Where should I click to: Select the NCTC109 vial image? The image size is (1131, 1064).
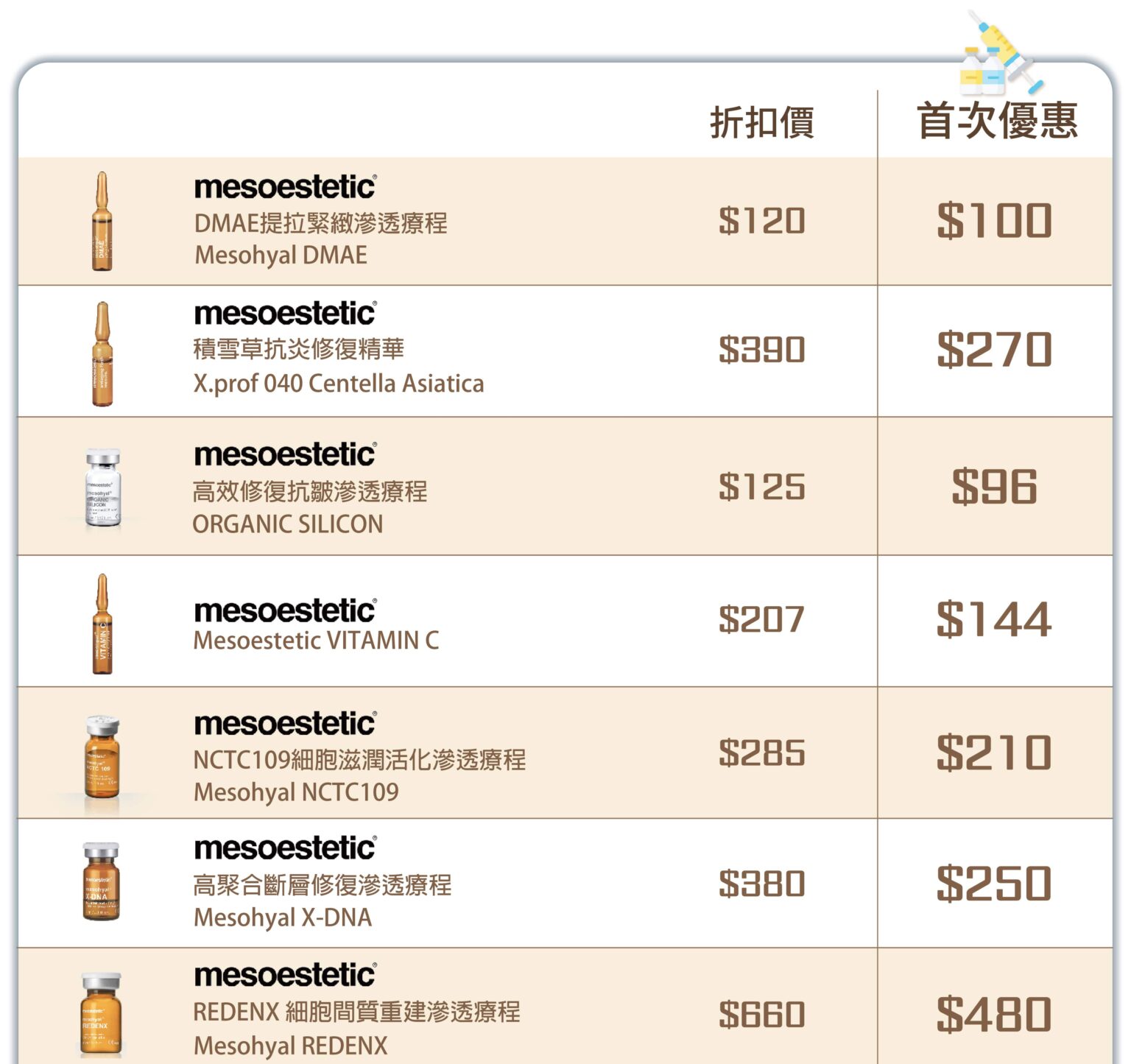click(102, 756)
